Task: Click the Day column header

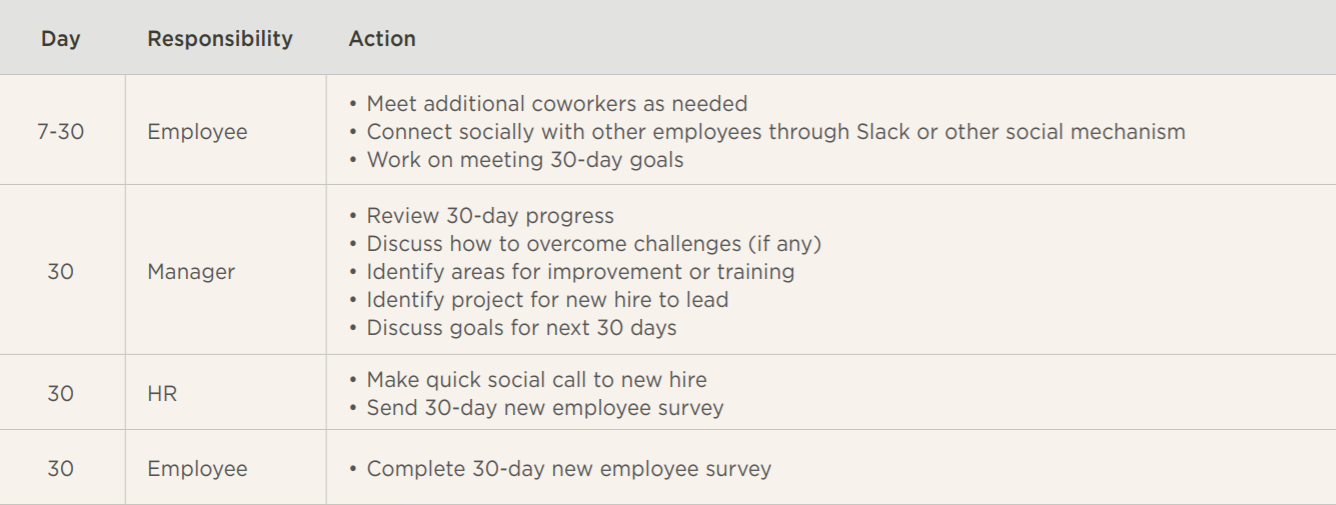Action: [x=61, y=39]
